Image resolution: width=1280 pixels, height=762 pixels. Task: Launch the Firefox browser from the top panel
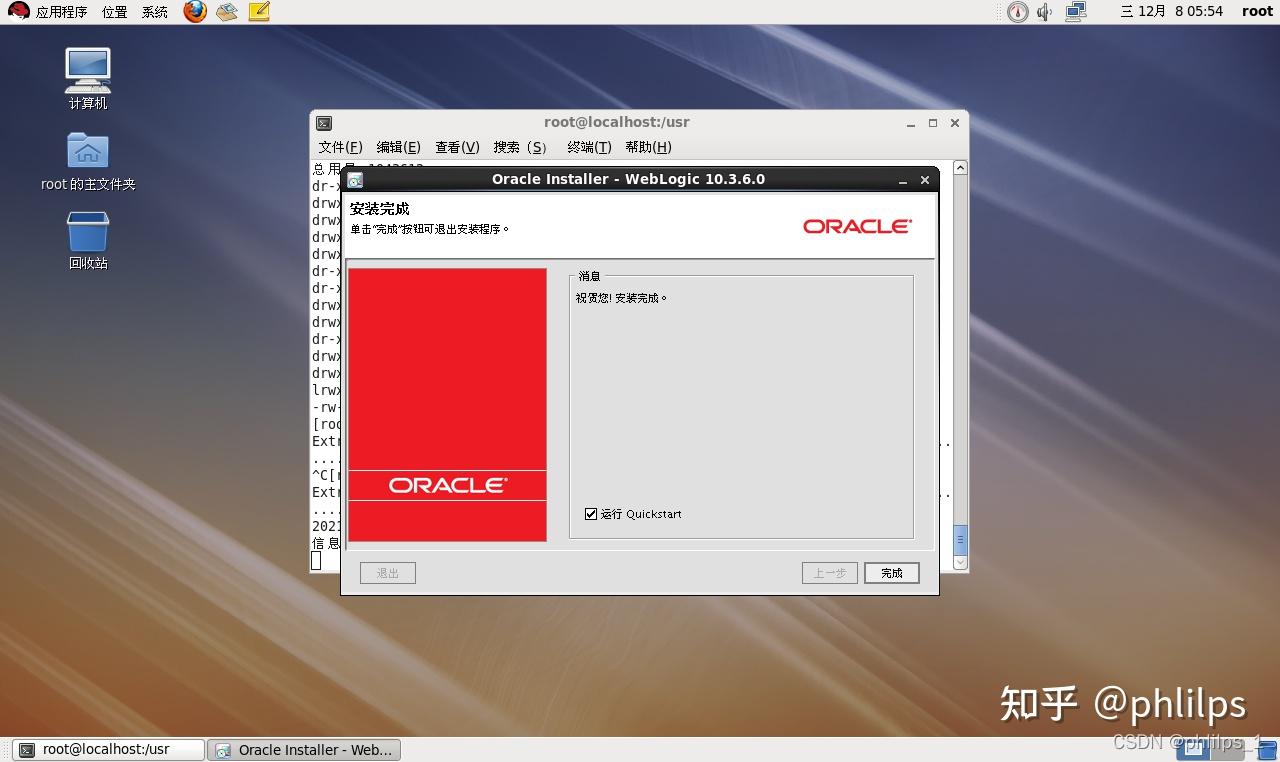(195, 12)
